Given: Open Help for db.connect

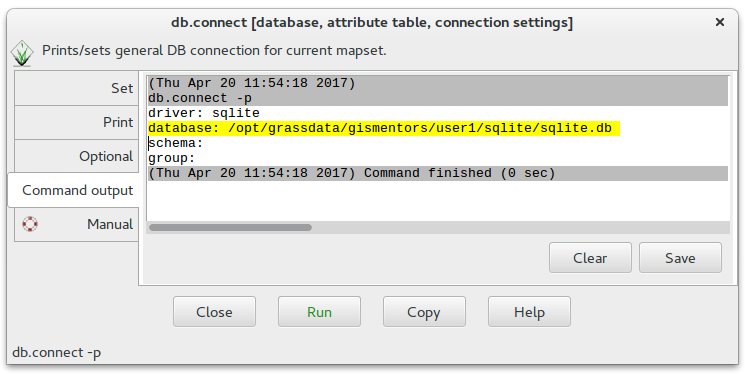Looking at the screenshot, I should [529, 312].
